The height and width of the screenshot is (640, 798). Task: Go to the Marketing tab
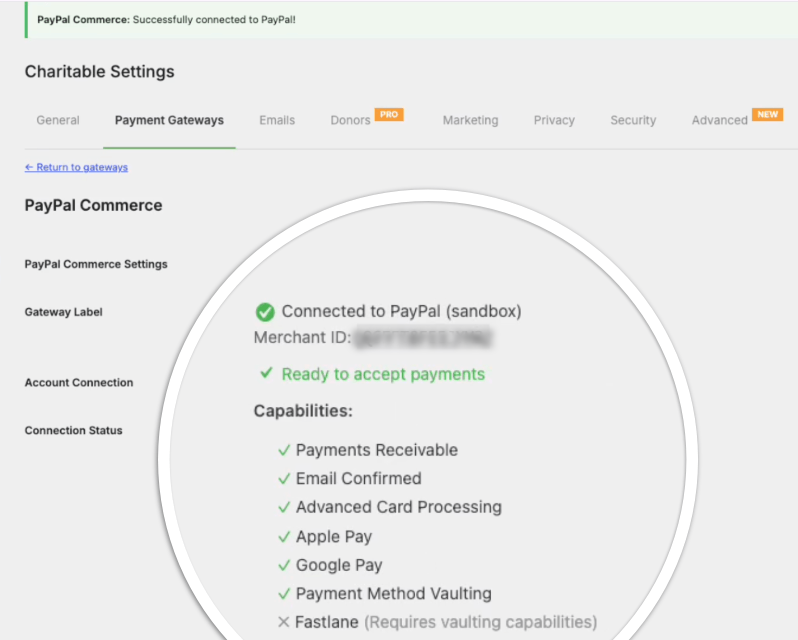click(x=470, y=120)
